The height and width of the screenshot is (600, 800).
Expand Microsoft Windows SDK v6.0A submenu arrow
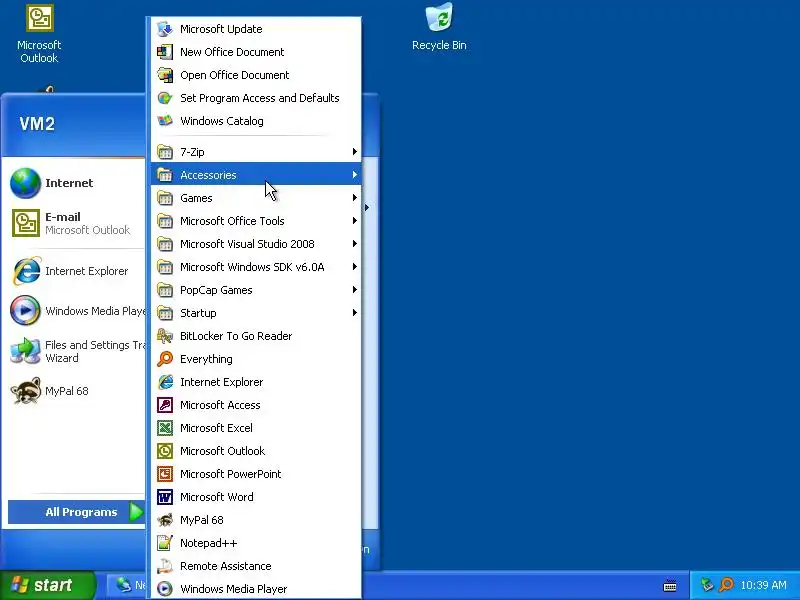(x=354, y=266)
